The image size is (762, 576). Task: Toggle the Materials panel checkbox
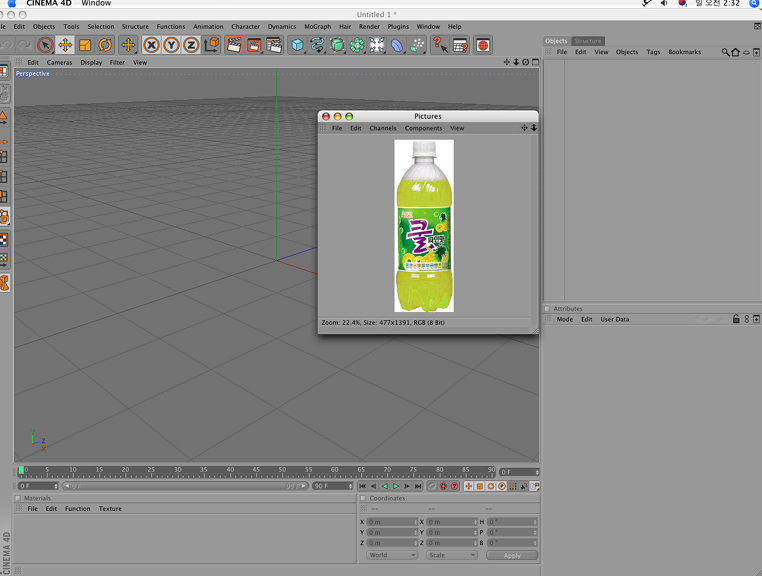(18, 498)
